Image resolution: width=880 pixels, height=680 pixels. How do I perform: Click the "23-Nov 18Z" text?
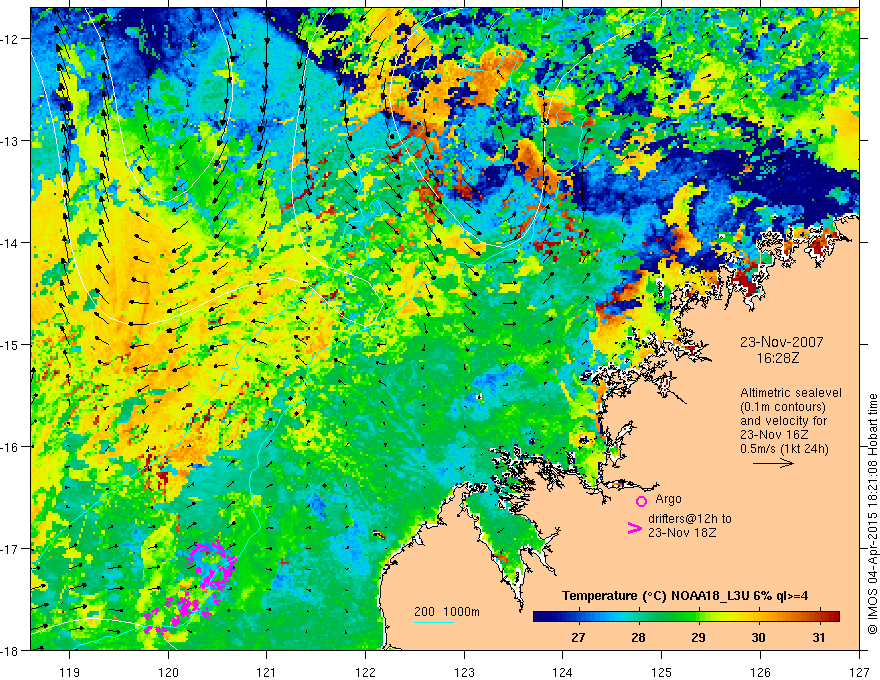tap(682, 532)
